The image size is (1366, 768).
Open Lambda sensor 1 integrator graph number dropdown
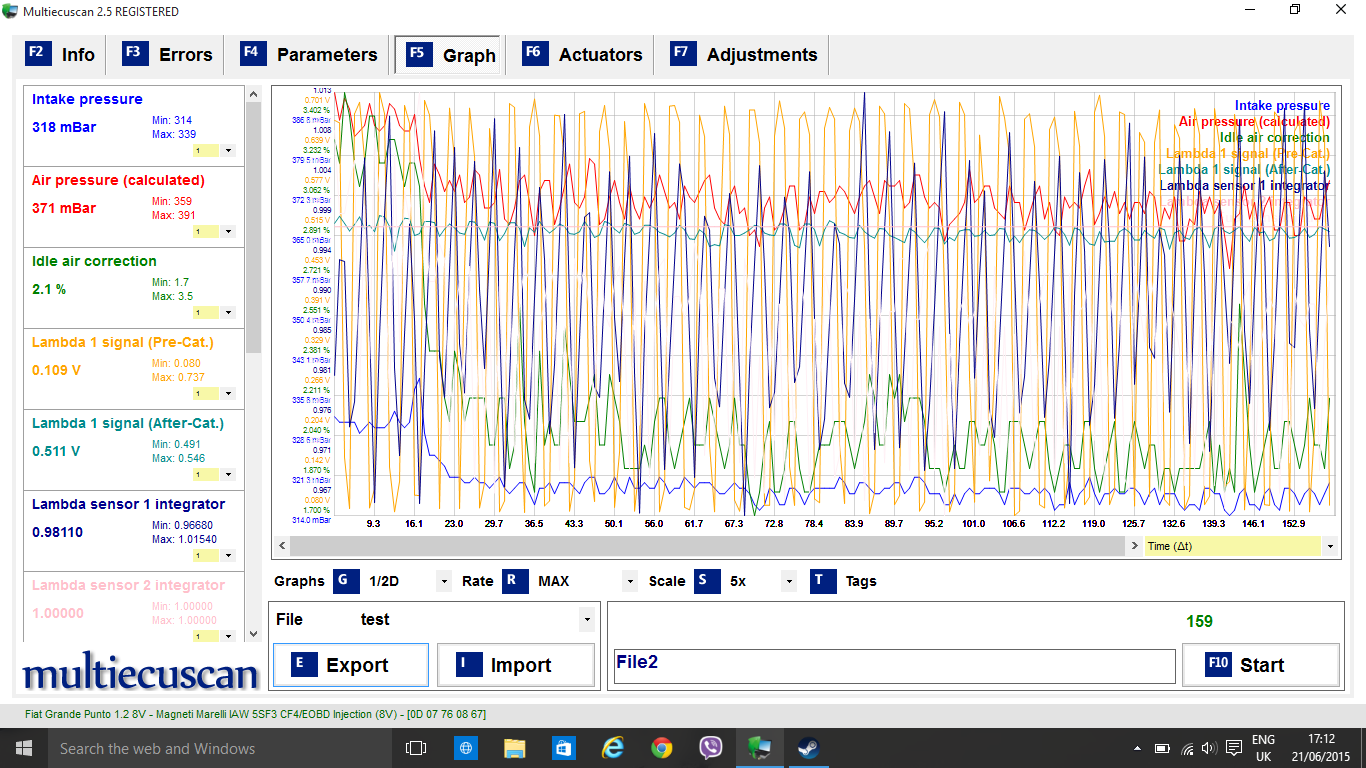(x=229, y=556)
